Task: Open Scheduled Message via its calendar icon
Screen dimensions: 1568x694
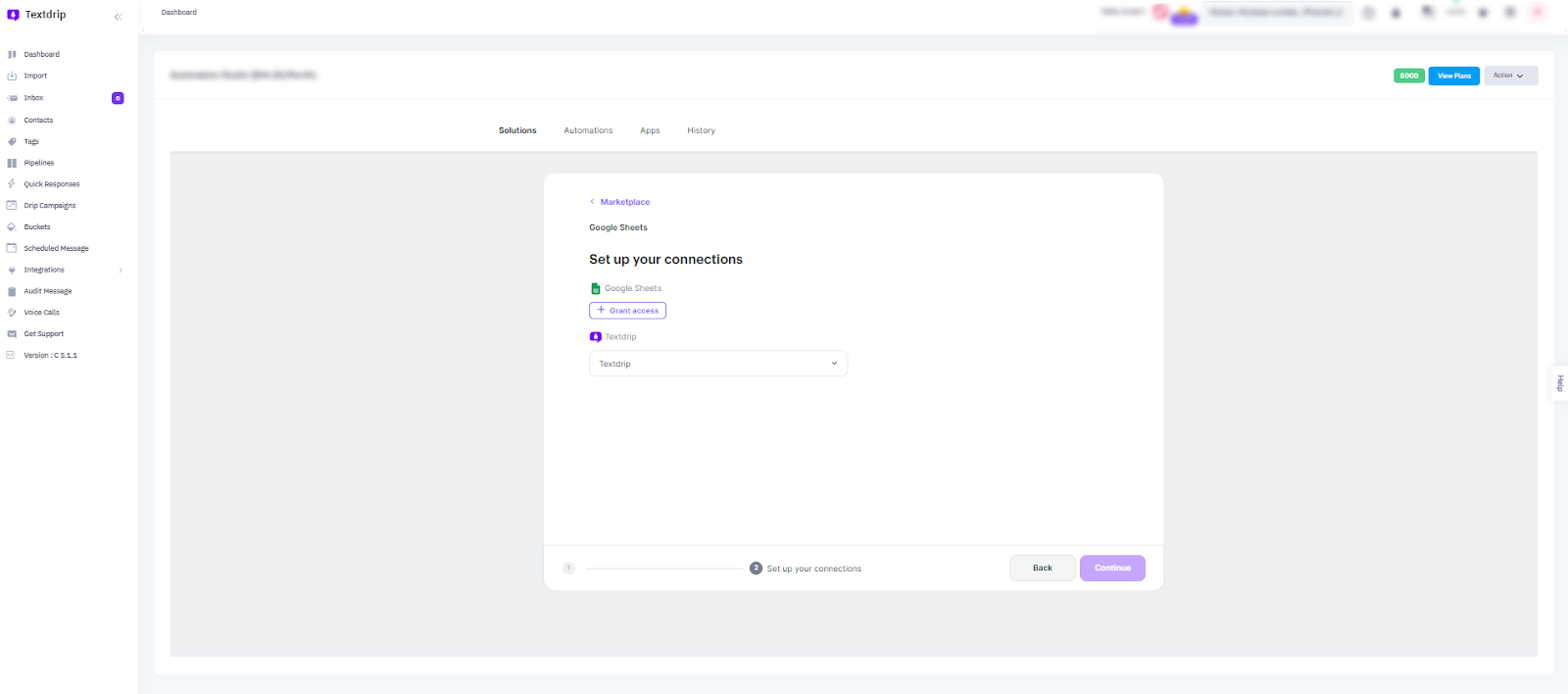Action: click(x=12, y=248)
